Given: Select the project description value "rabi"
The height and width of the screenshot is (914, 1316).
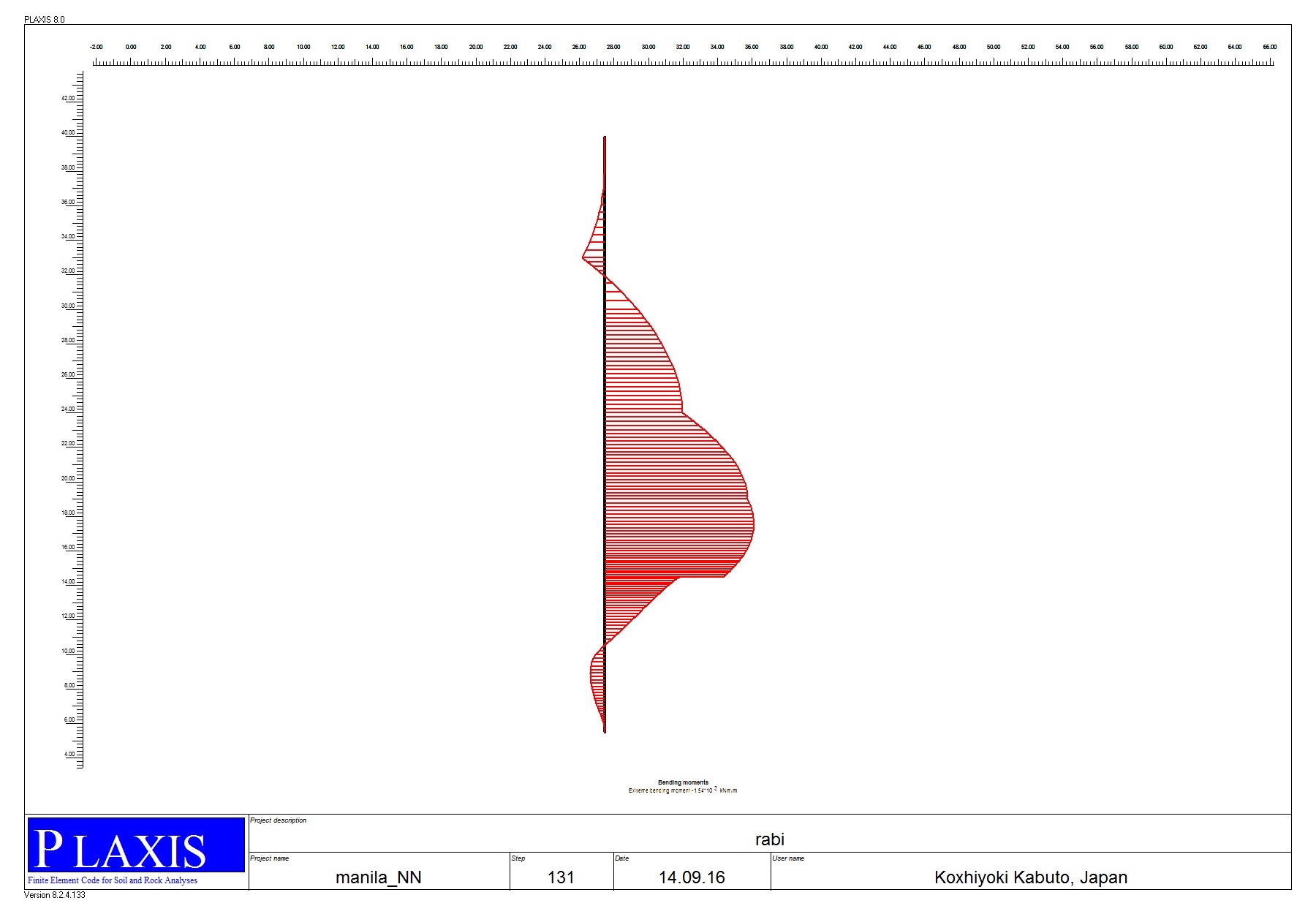Looking at the screenshot, I should pyautogui.click(x=770, y=839).
